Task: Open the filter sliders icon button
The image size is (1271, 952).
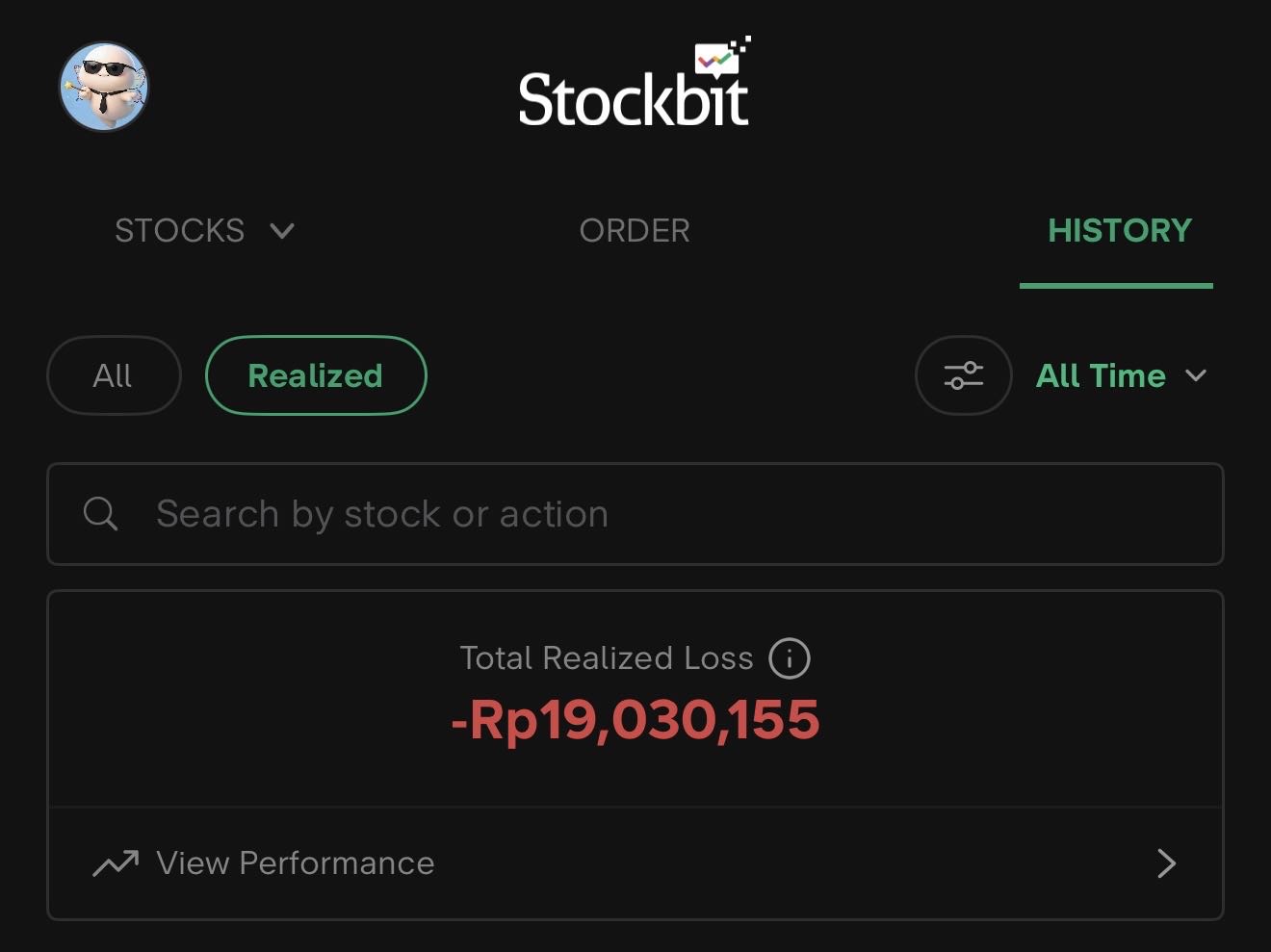Action: [x=963, y=375]
